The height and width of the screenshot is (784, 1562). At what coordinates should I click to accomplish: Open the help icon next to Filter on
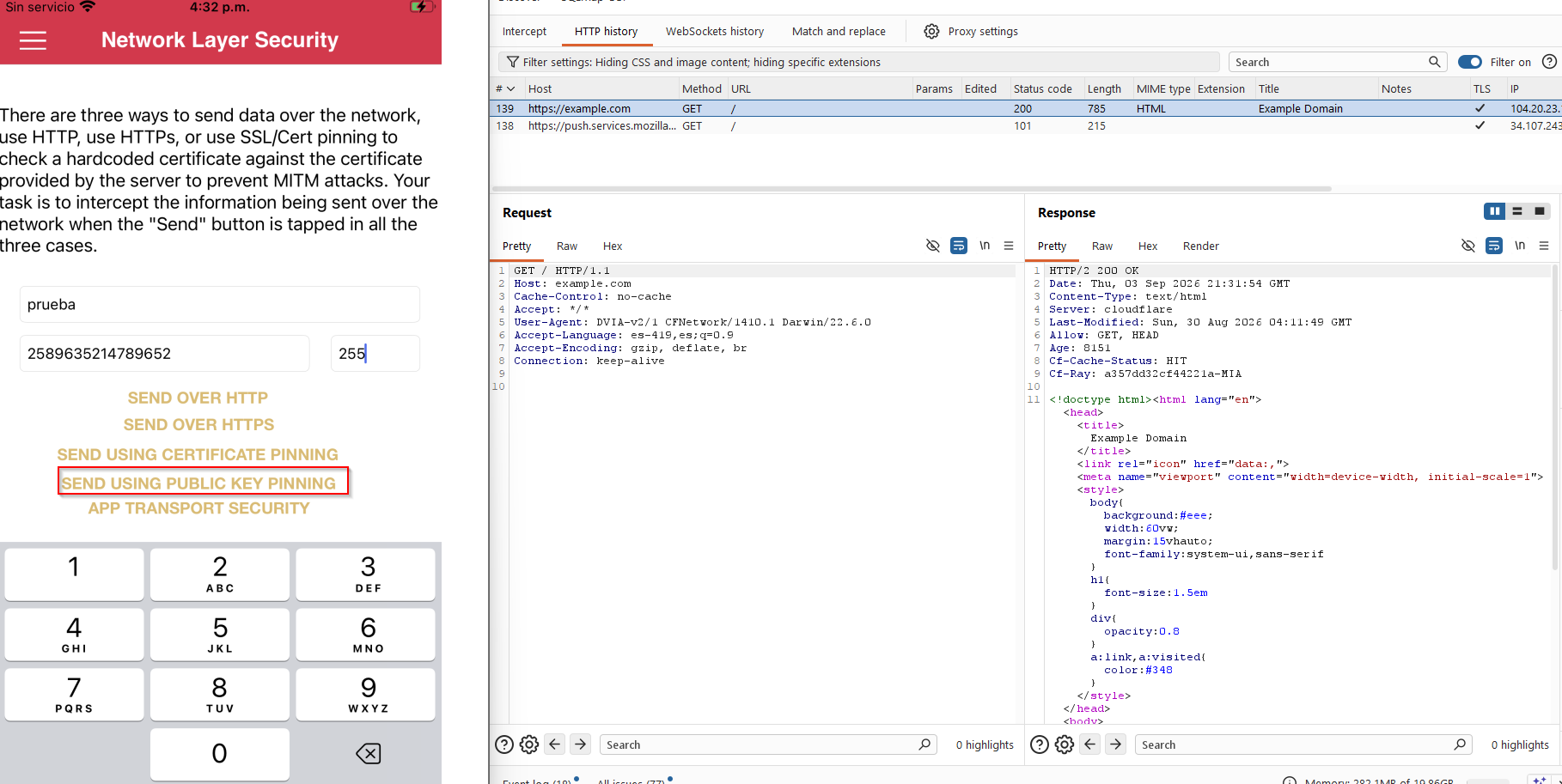click(1549, 62)
